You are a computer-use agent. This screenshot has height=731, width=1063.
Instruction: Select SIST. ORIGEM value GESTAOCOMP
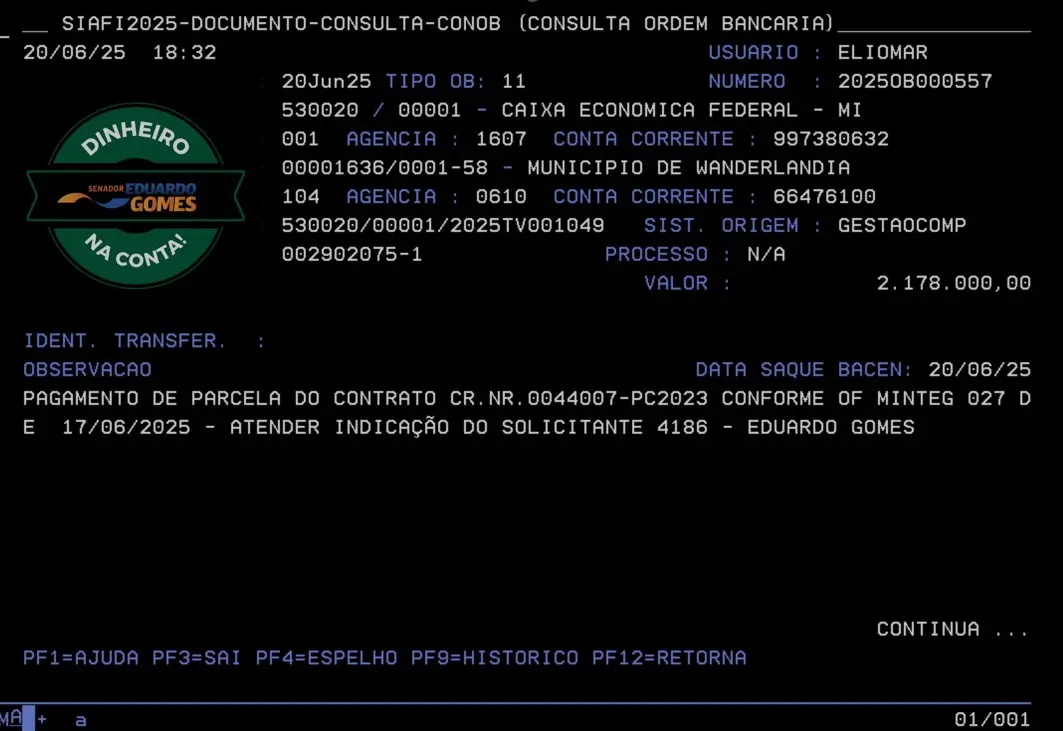[x=902, y=226]
